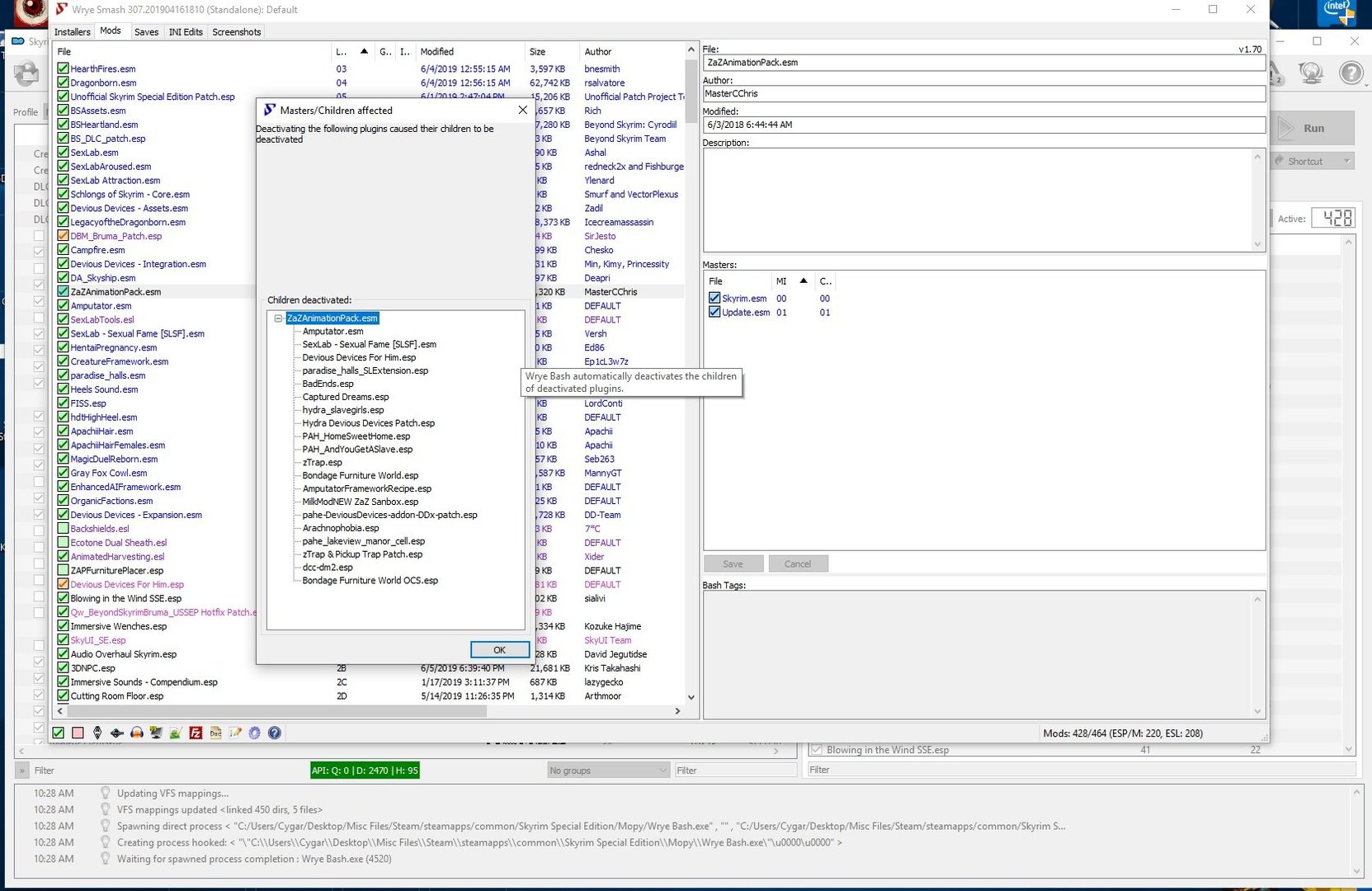Toggle the BSAssets.esm checkbox
The width and height of the screenshot is (1372, 891).
point(63,111)
